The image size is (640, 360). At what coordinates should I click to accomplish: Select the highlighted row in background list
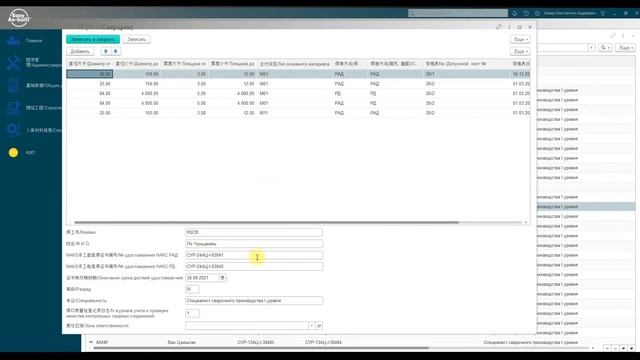(x=586, y=207)
